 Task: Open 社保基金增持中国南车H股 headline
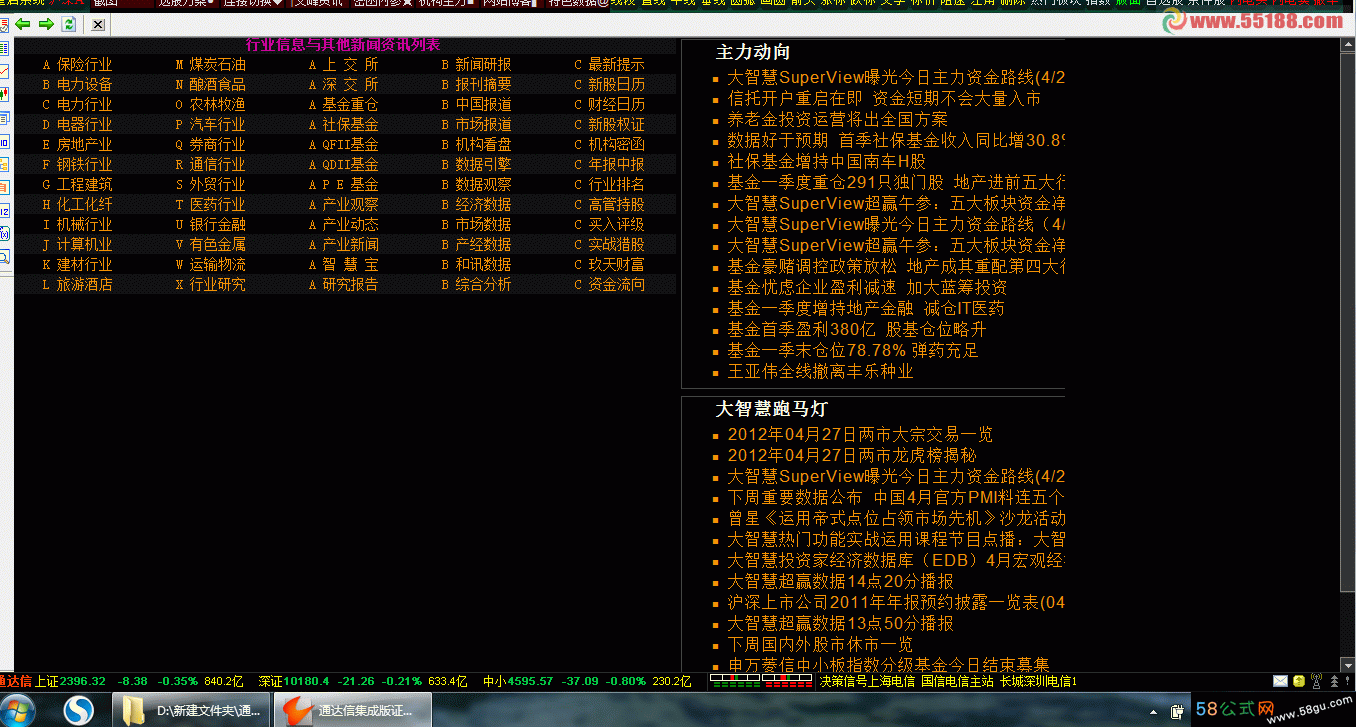click(827, 161)
